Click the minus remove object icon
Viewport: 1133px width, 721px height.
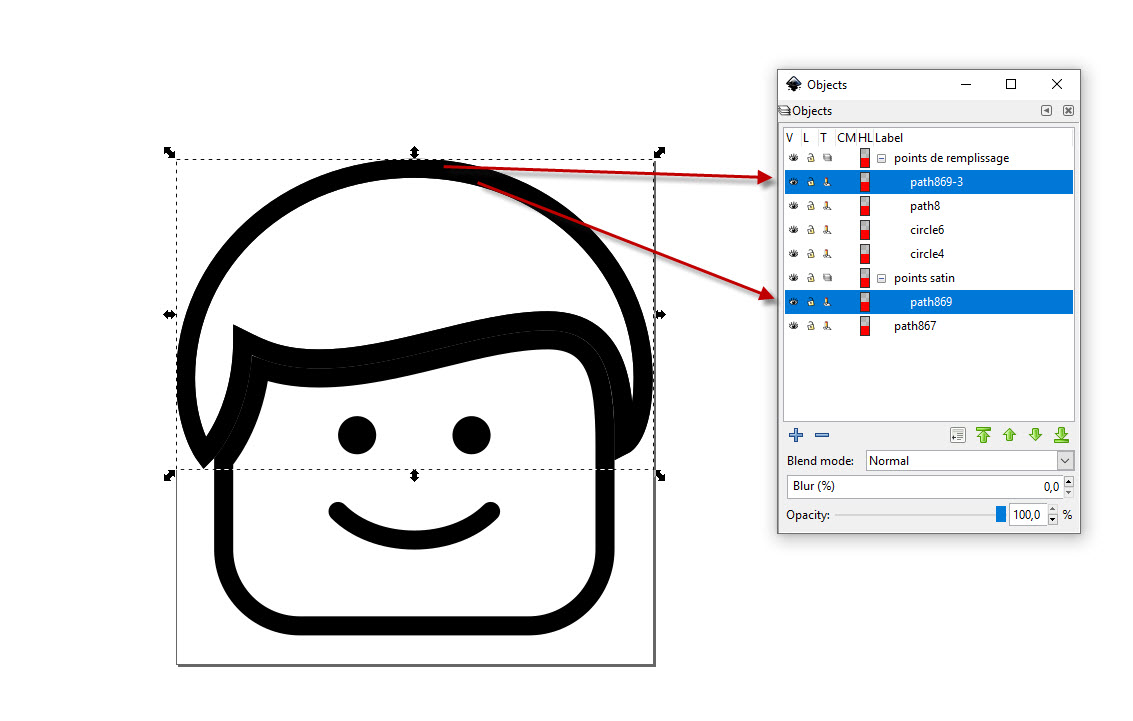(x=822, y=435)
